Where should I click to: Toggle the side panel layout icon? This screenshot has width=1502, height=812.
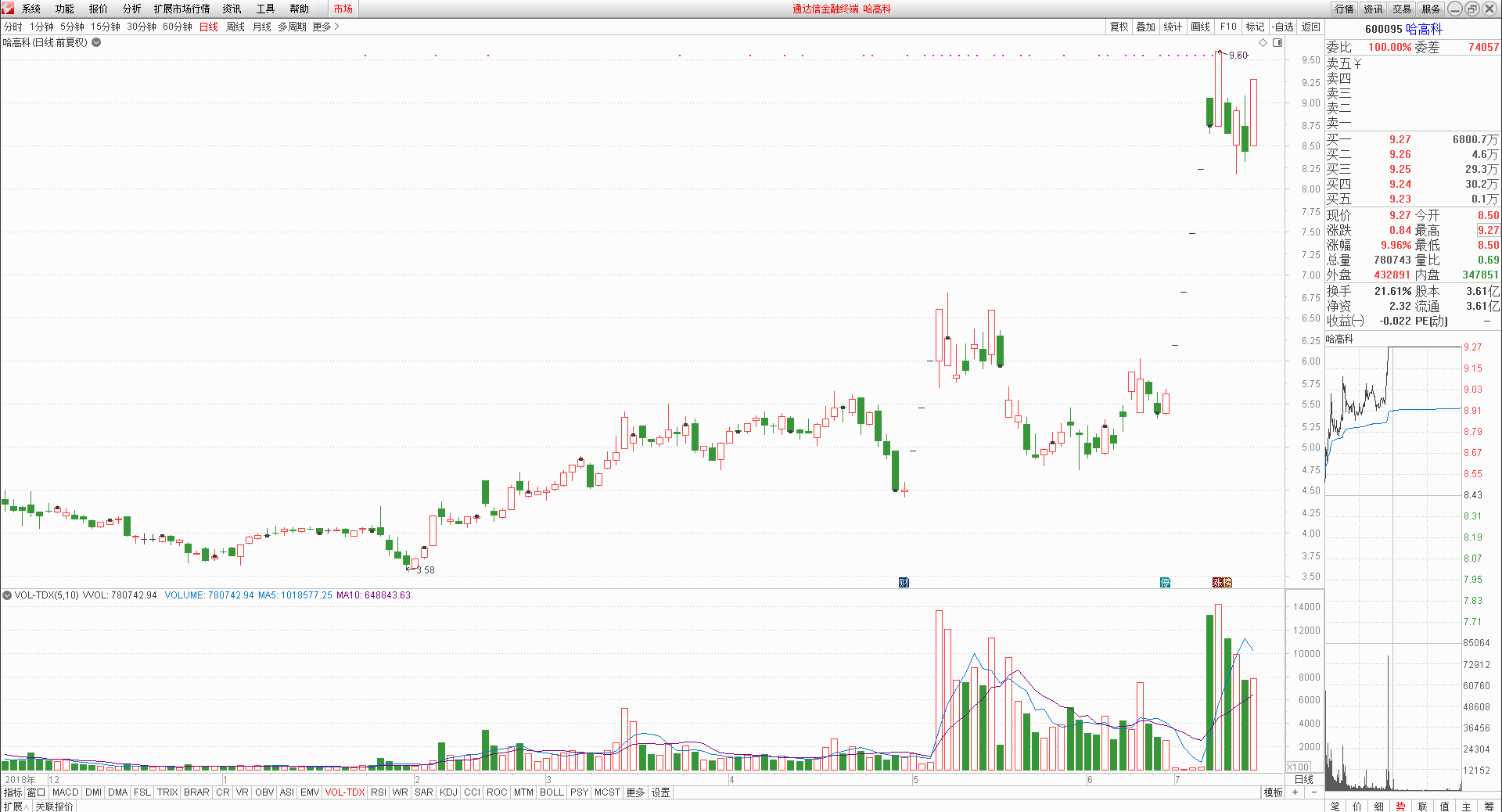point(1277,42)
